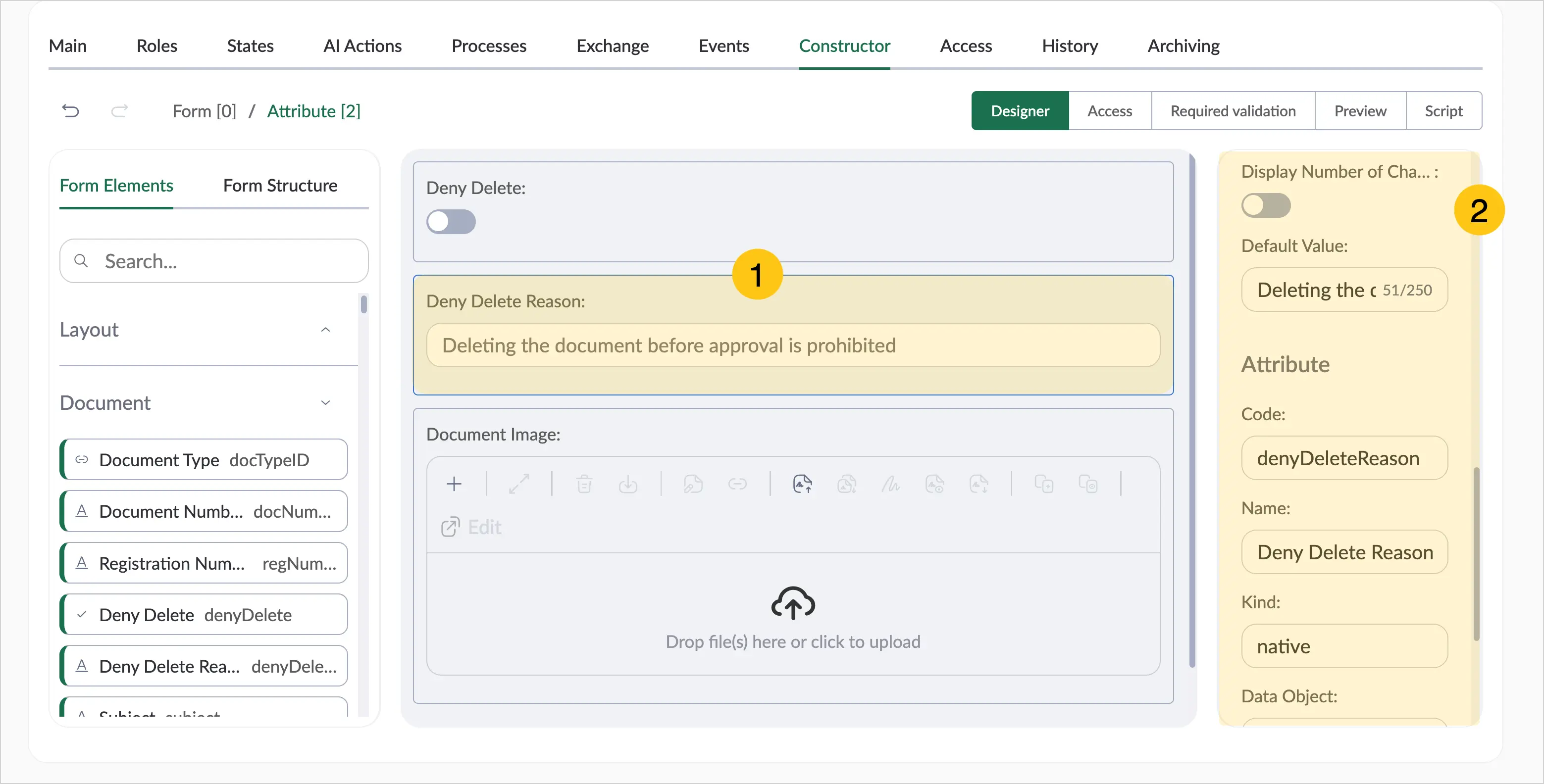Open Required validation mode
This screenshot has height=784, width=1544.
tap(1233, 111)
